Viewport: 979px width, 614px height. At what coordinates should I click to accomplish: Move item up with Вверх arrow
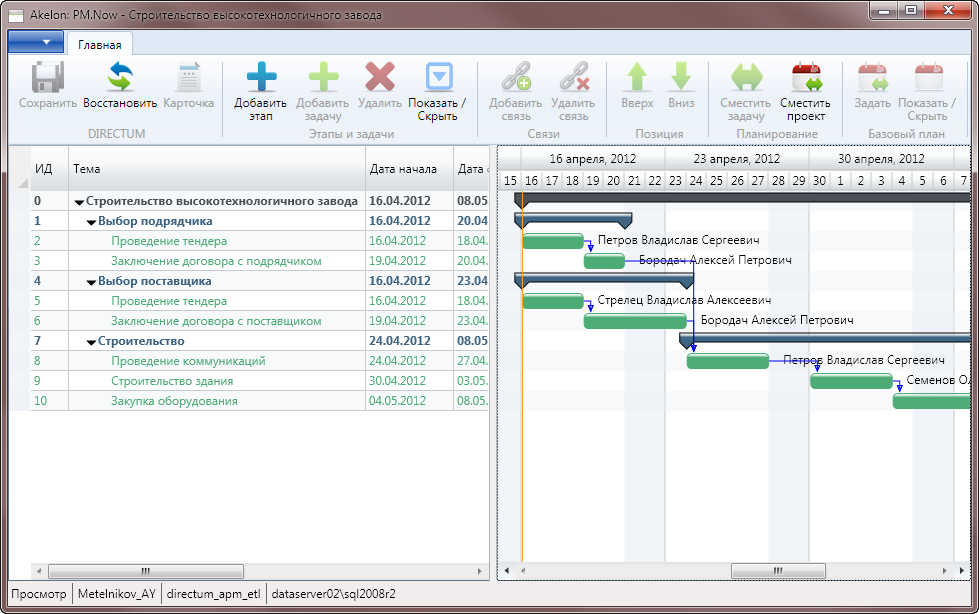point(637,77)
